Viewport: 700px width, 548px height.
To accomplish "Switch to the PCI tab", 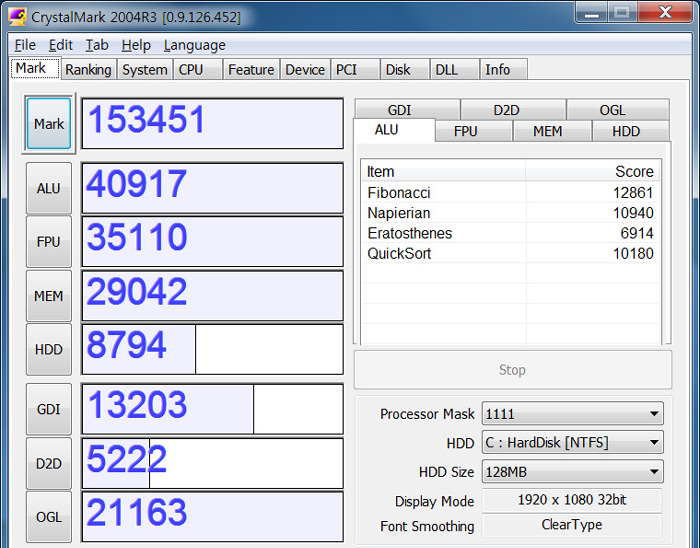I will [355, 70].
